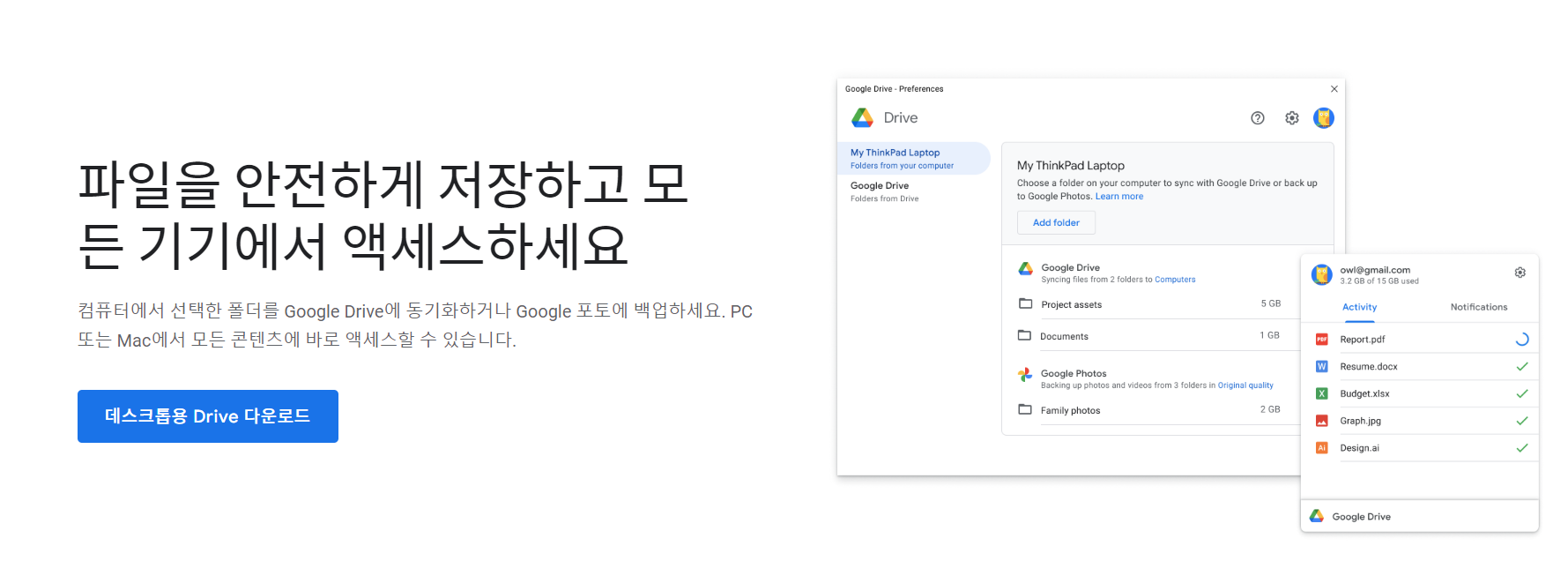Open the Computers link
This screenshot has width=1568, height=561.
tap(1175, 280)
